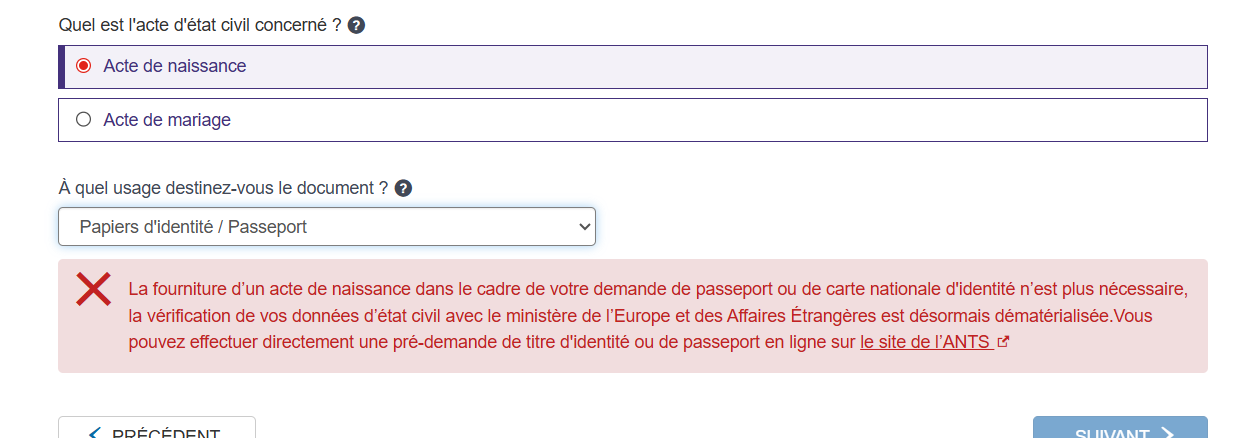Click external link icon after ANTS link
Image resolution: width=1247 pixels, height=438 pixels.
[x=1003, y=342]
